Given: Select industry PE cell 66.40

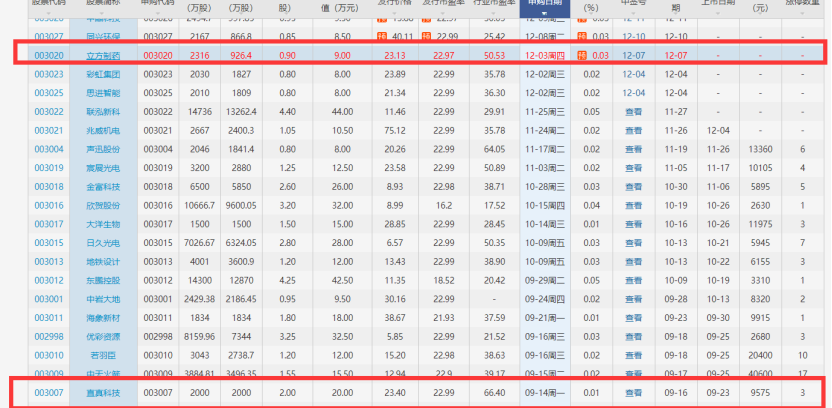Looking at the screenshot, I should click(x=495, y=393).
